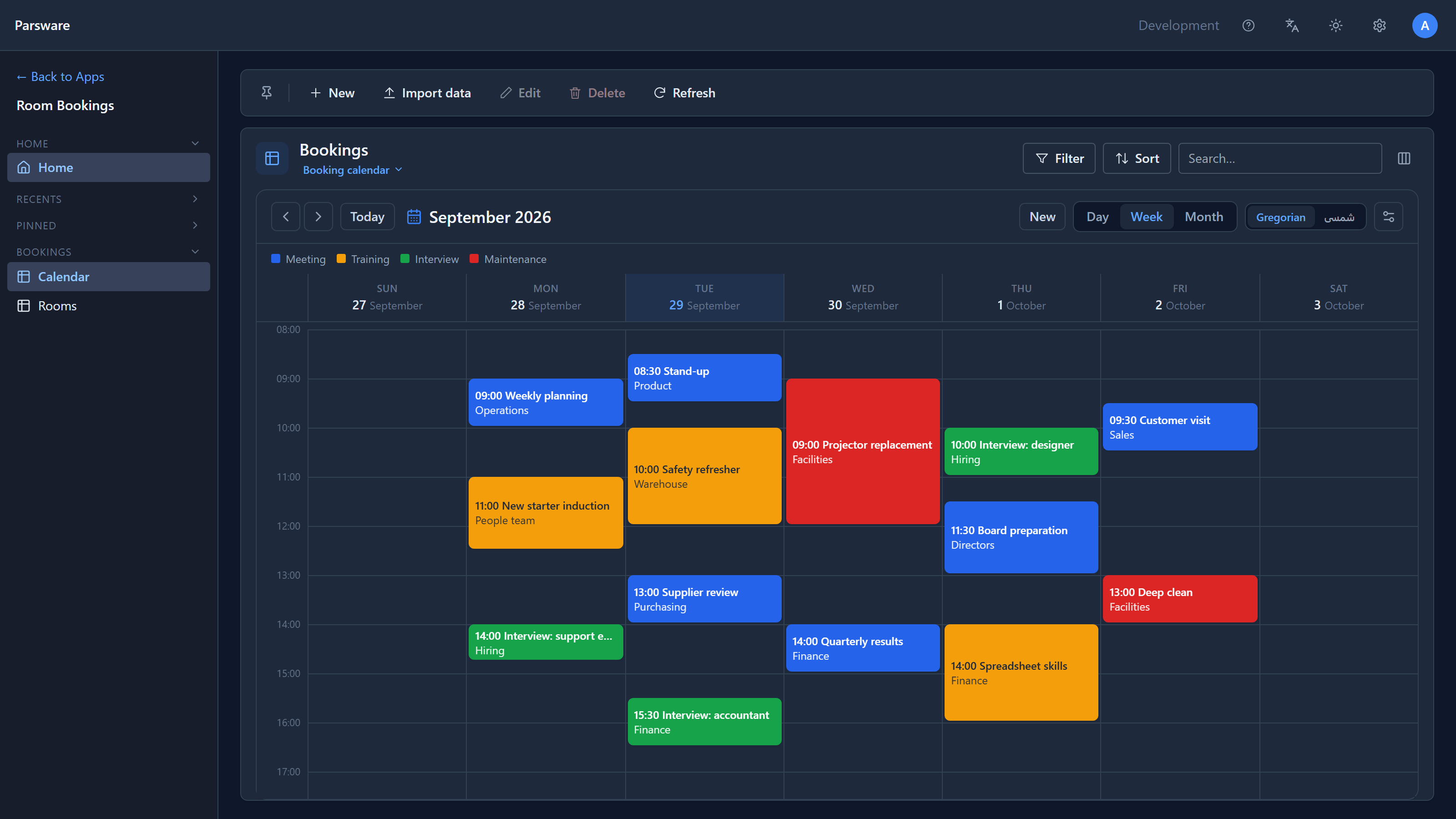Screen dimensions: 1456x819
Task: Switch to Day view
Action: 1097,217
